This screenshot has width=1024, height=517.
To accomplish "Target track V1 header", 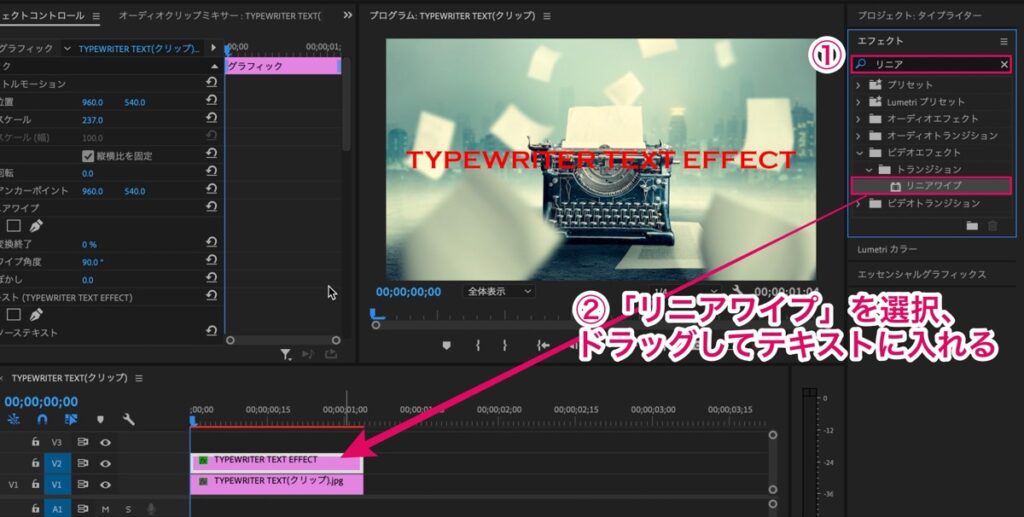I will click(x=57, y=484).
